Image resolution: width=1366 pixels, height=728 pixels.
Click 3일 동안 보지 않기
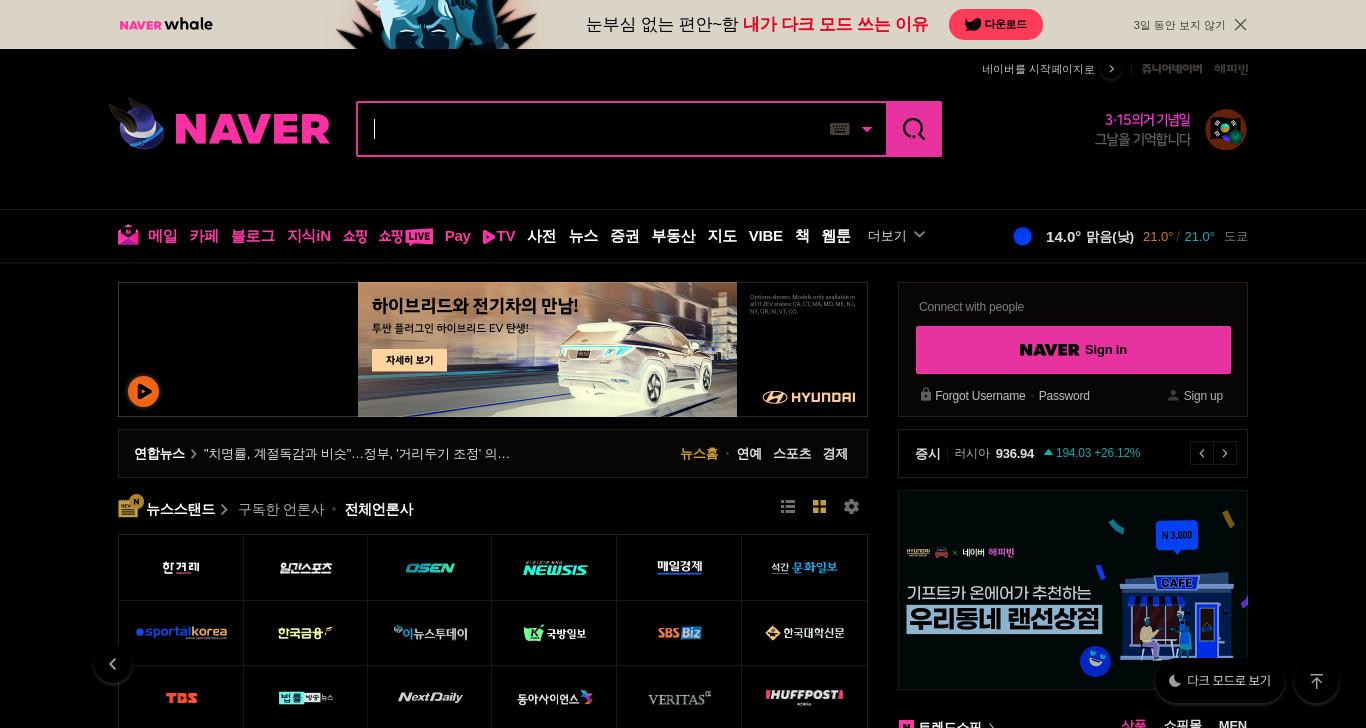pos(1179,25)
